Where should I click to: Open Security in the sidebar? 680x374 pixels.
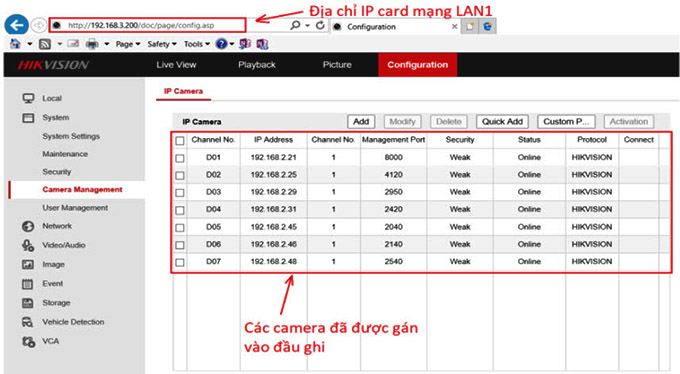57,172
